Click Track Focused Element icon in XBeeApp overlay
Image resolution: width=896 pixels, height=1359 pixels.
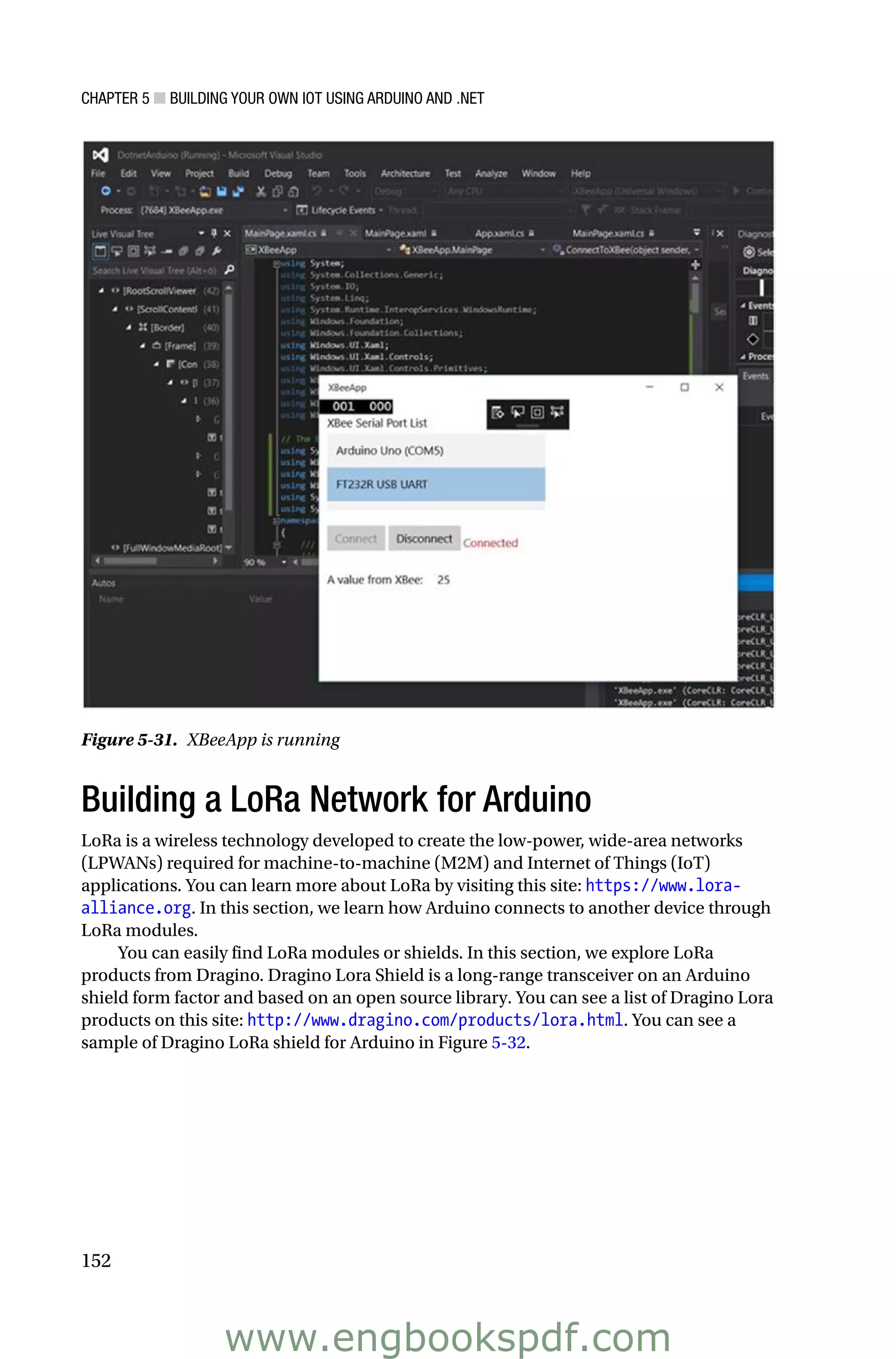[557, 412]
